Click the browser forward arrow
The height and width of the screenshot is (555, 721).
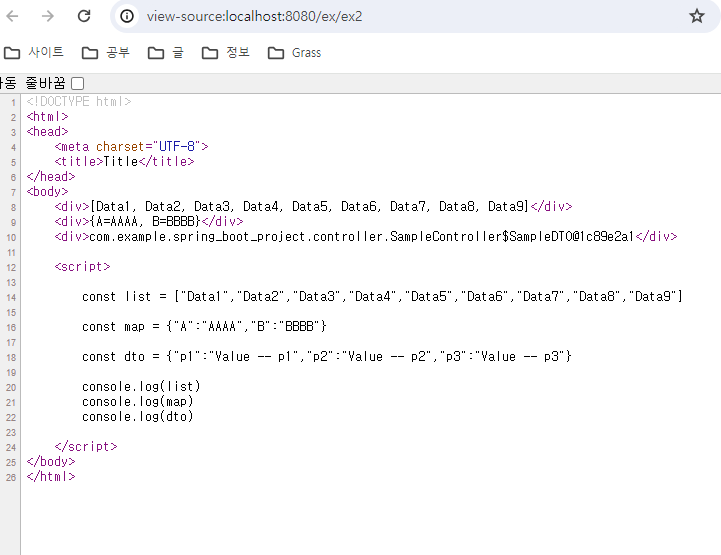(x=48, y=16)
